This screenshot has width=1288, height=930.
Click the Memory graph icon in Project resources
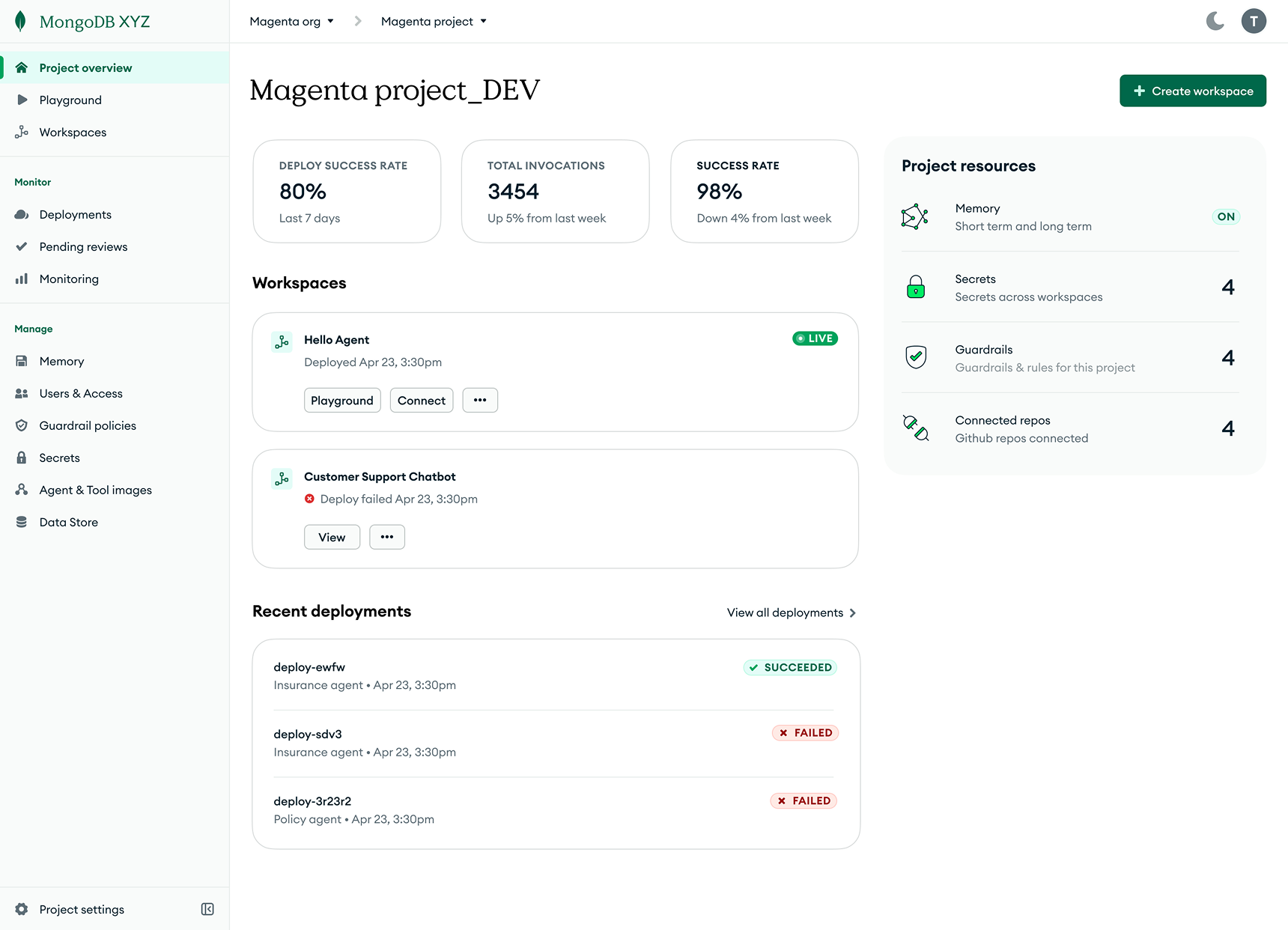[915, 217]
